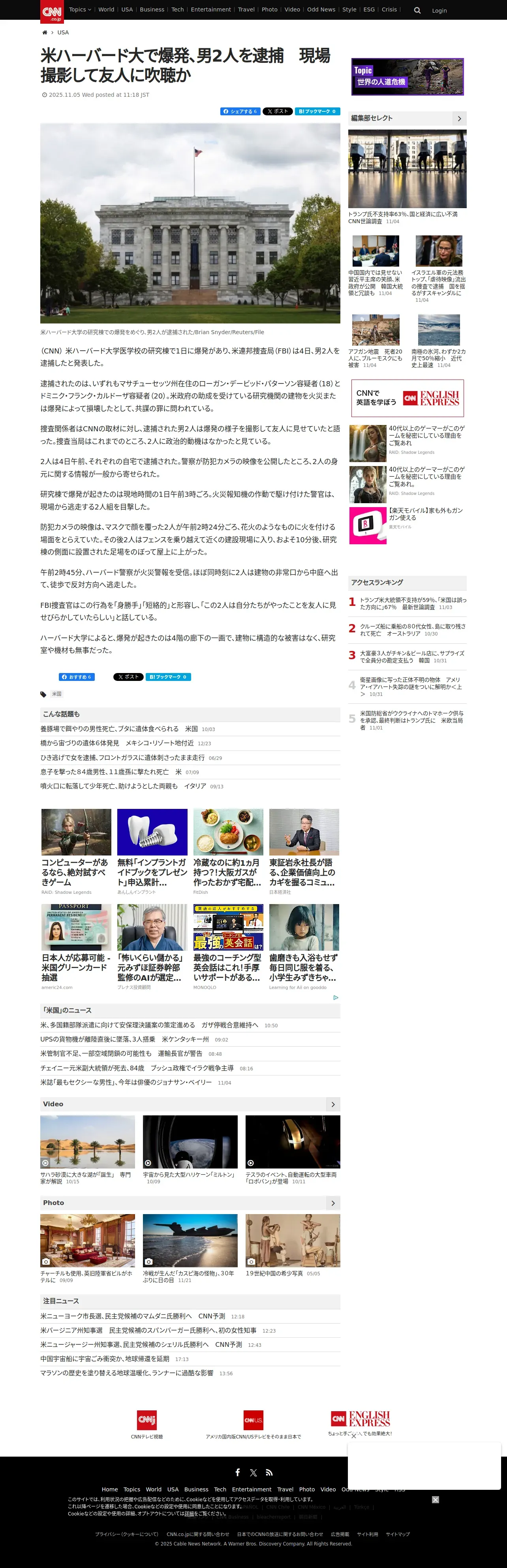Open 日本人が応募可能 グリーンカード ad
Image resolution: width=507 pixels, height=1568 pixels.
(76, 967)
